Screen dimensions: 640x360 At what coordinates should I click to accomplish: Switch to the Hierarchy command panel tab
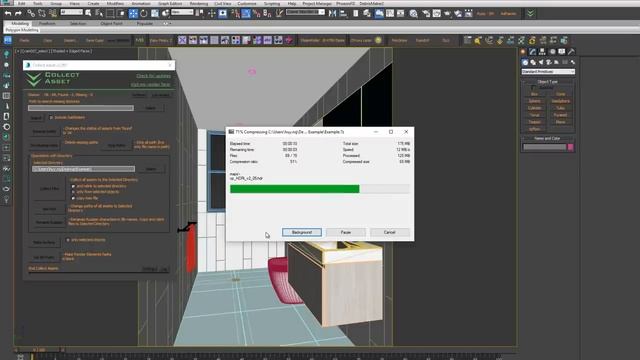pos(542,51)
